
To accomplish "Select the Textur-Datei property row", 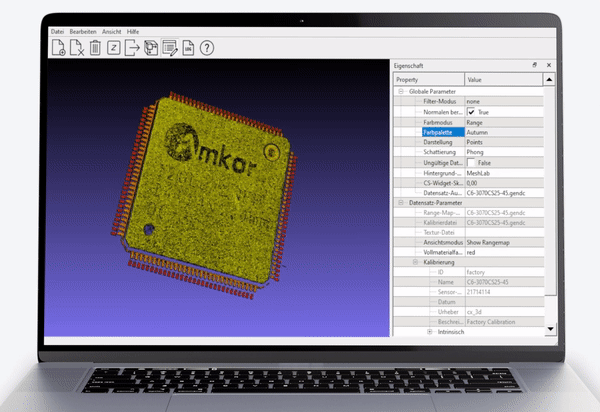I will click(469, 233).
